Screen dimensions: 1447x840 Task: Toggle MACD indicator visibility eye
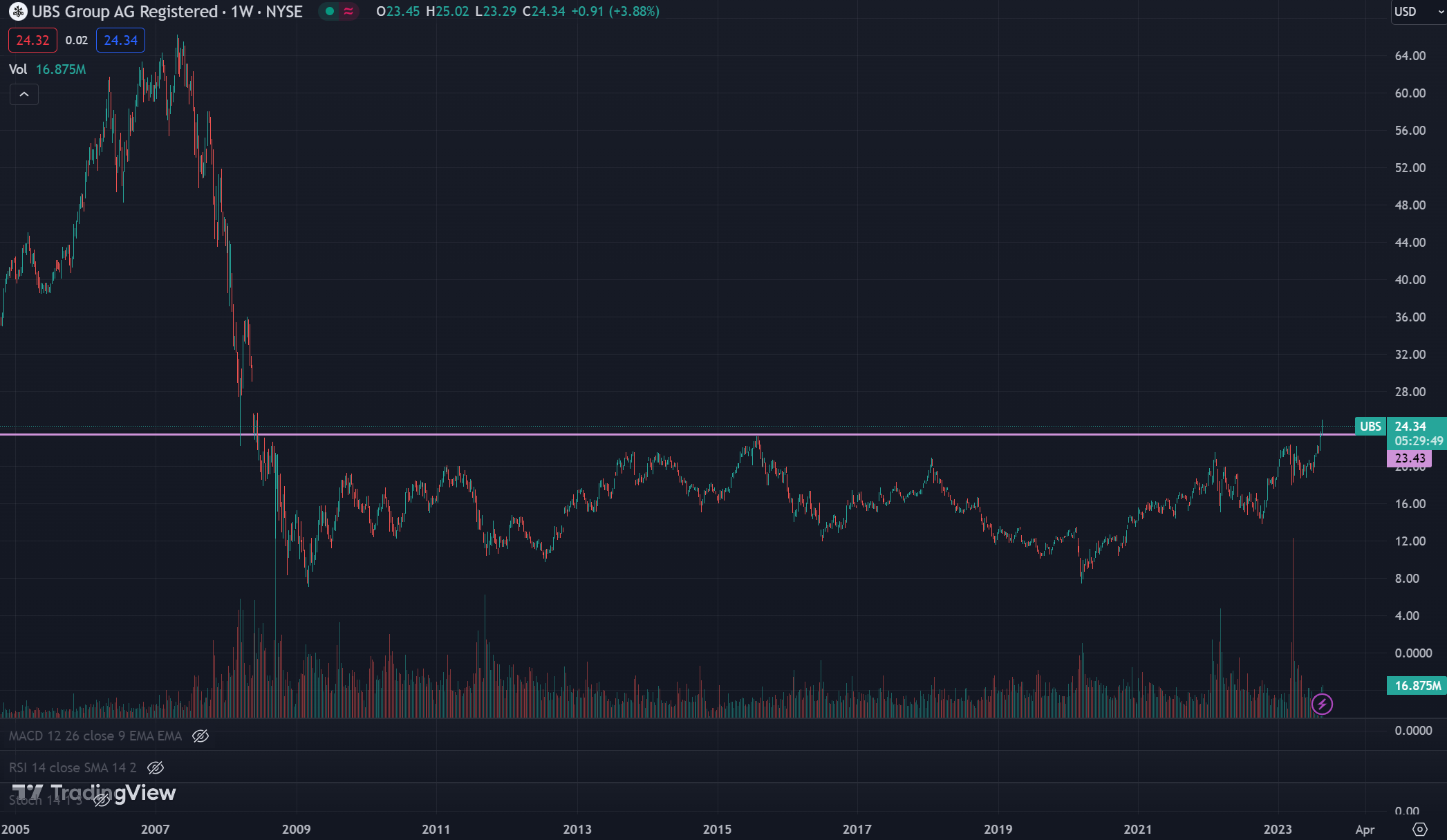pyautogui.click(x=200, y=736)
